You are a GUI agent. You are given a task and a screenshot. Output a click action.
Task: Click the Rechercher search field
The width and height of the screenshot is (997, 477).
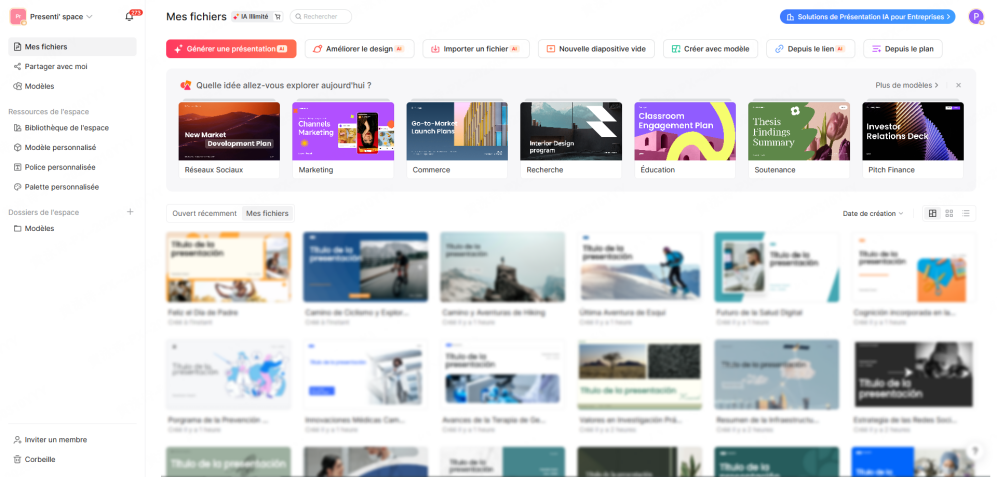(321, 17)
